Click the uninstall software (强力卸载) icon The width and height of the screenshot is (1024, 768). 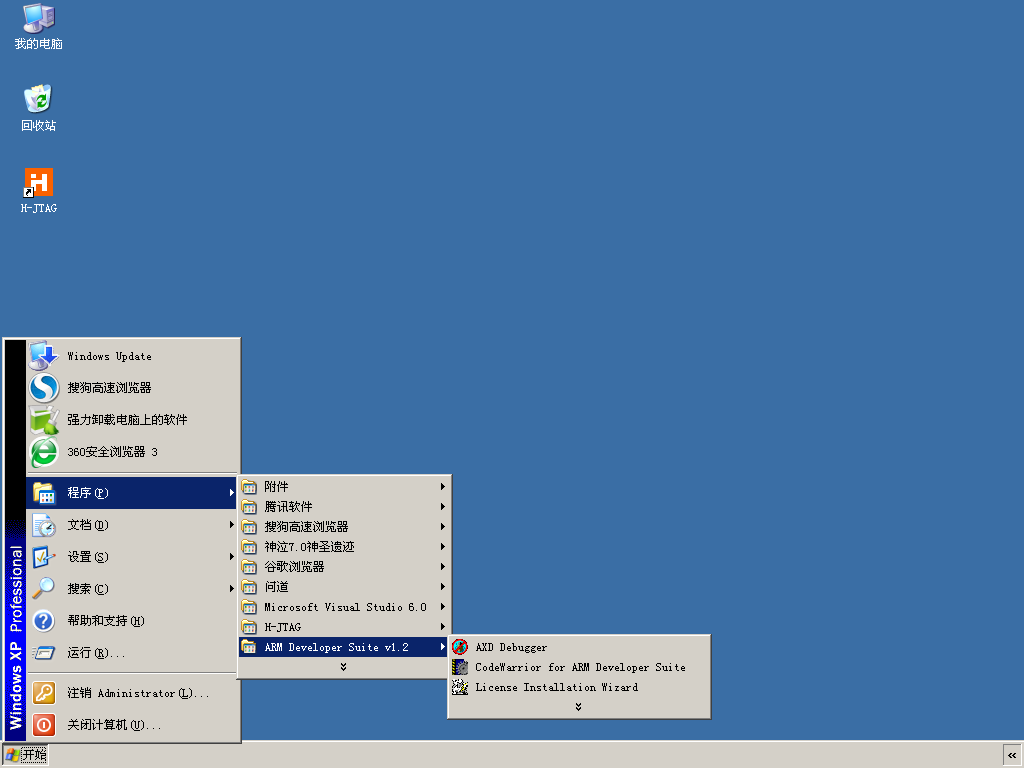44,420
